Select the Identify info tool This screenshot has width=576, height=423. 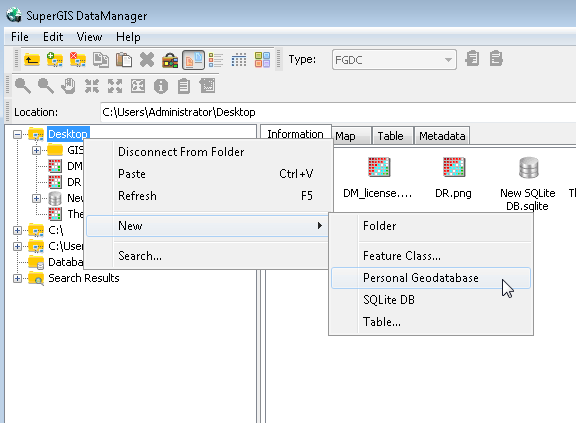tap(161, 86)
